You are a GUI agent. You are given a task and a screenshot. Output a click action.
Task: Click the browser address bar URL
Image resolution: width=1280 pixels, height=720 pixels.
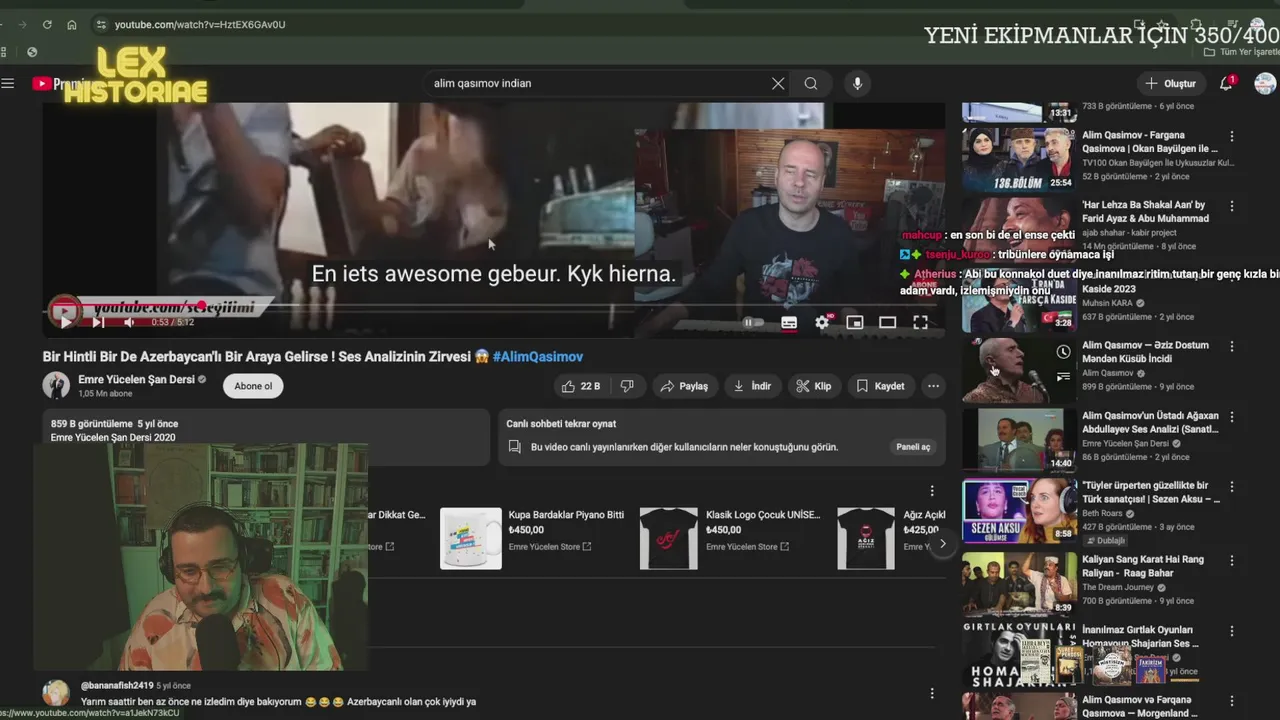pyautogui.click(x=200, y=24)
